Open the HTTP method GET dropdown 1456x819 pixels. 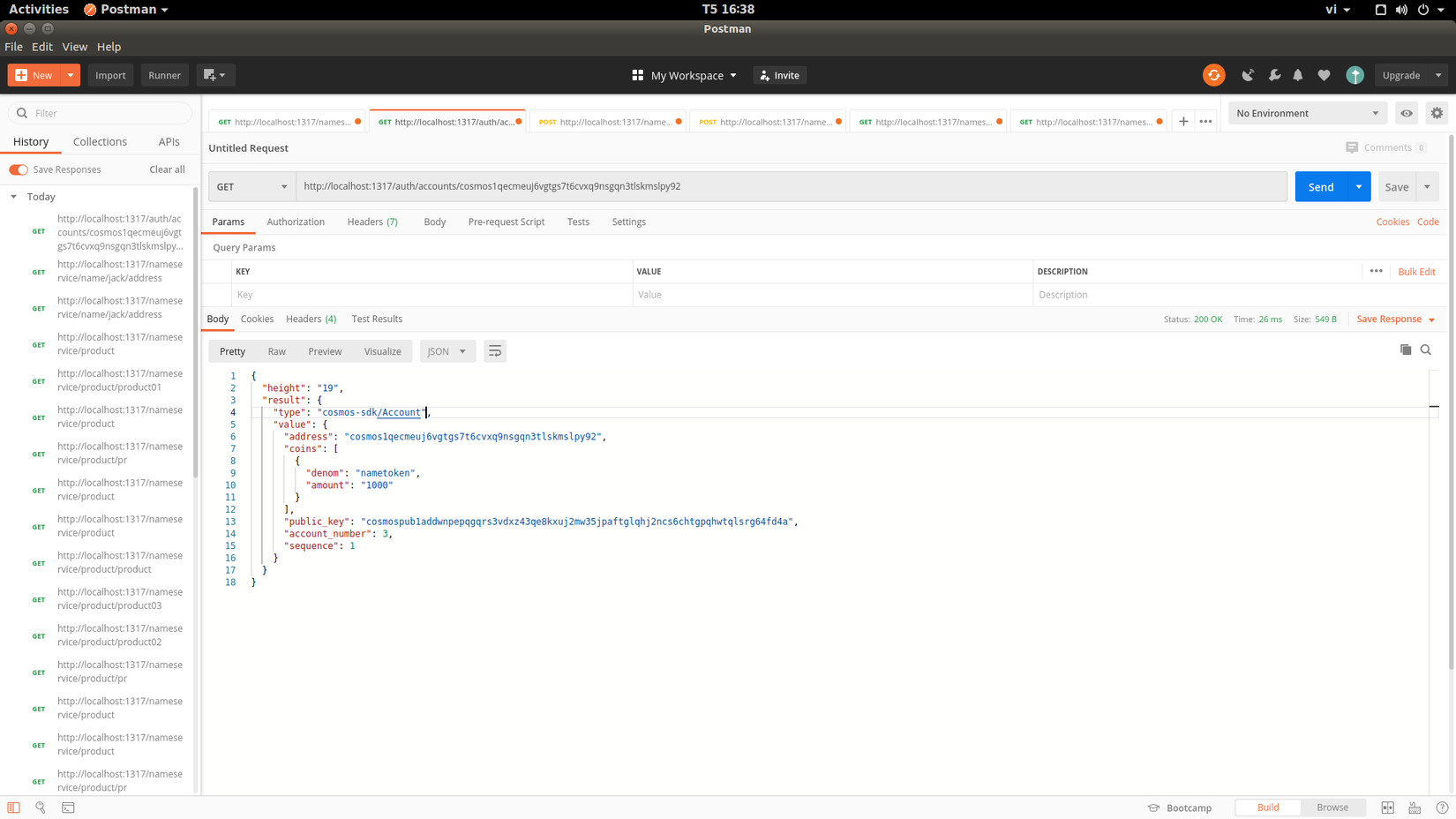pyautogui.click(x=252, y=186)
